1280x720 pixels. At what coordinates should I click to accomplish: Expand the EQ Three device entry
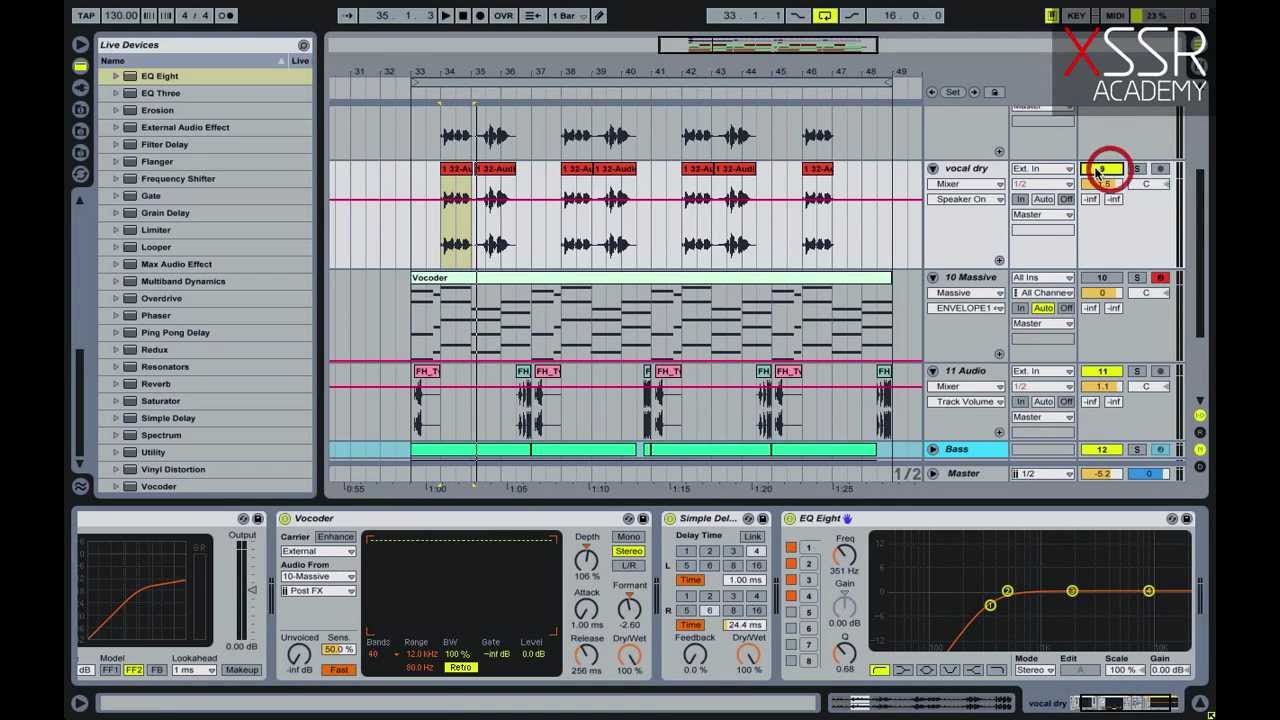[116, 93]
